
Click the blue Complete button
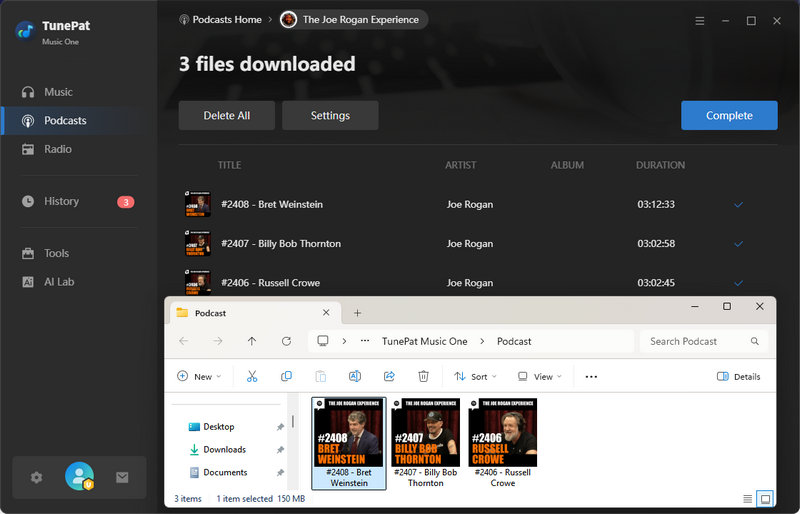tap(729, 115)
